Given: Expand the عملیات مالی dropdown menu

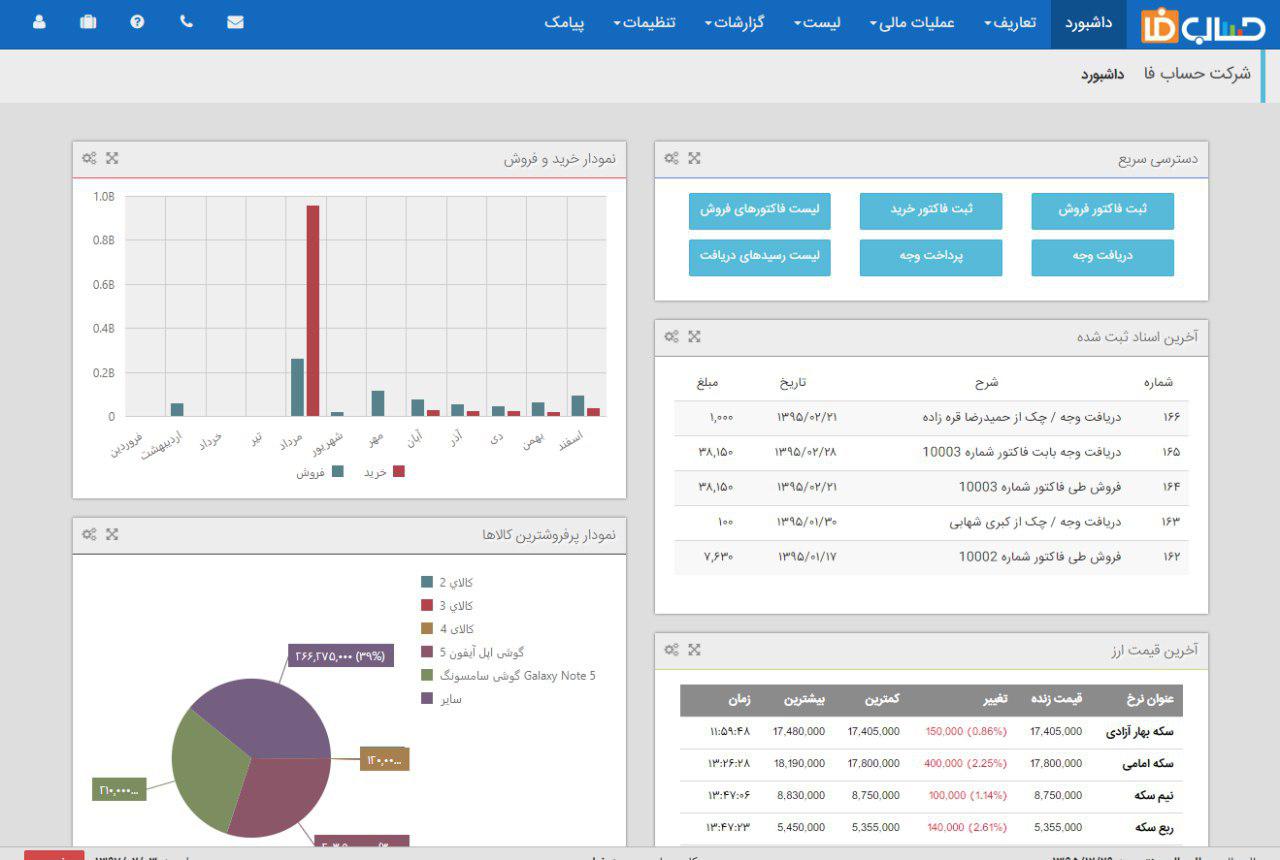Looking at the screenshot, I should [912, 23].
